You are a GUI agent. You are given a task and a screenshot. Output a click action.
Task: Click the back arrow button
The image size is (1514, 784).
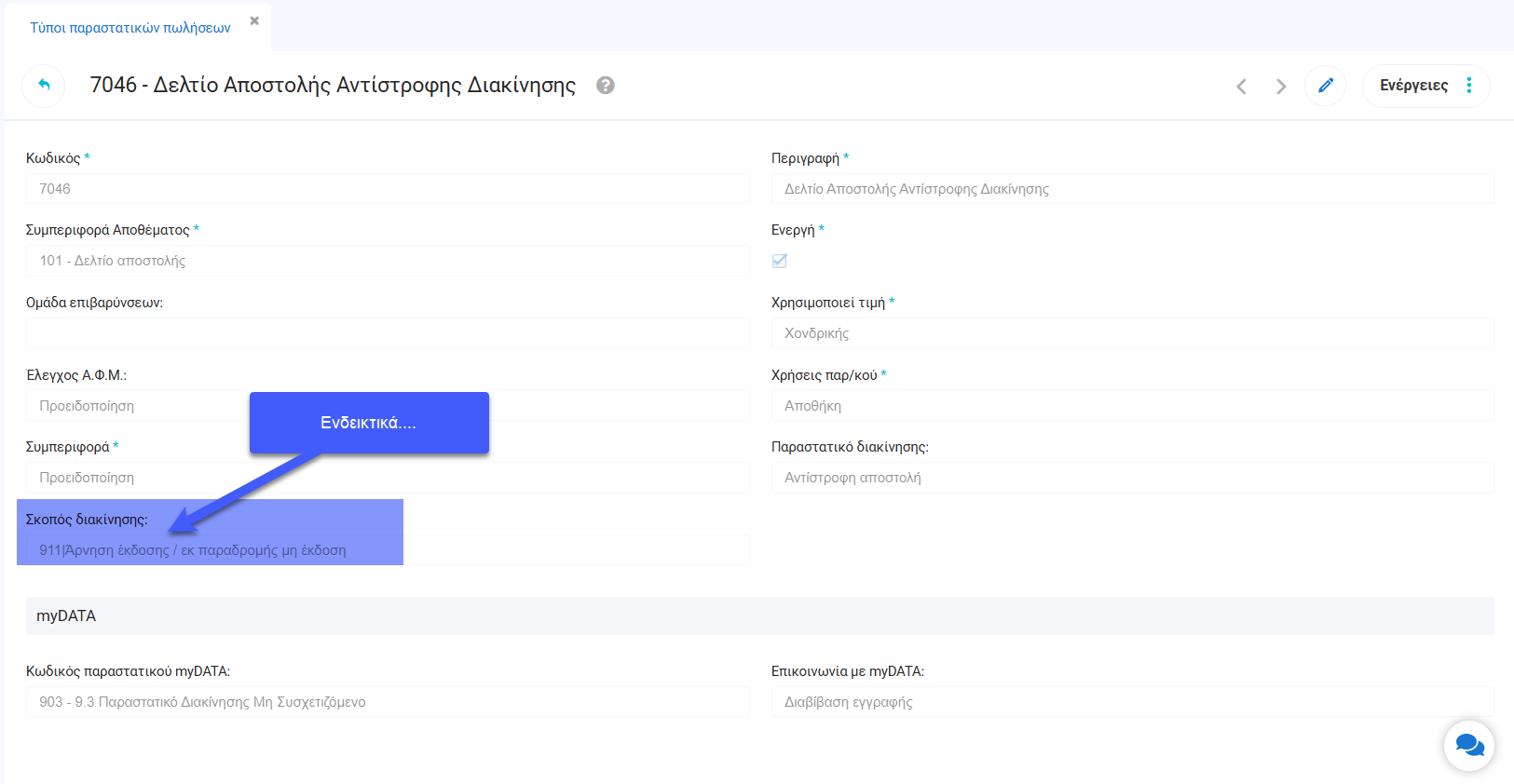[x=44, y=86]
